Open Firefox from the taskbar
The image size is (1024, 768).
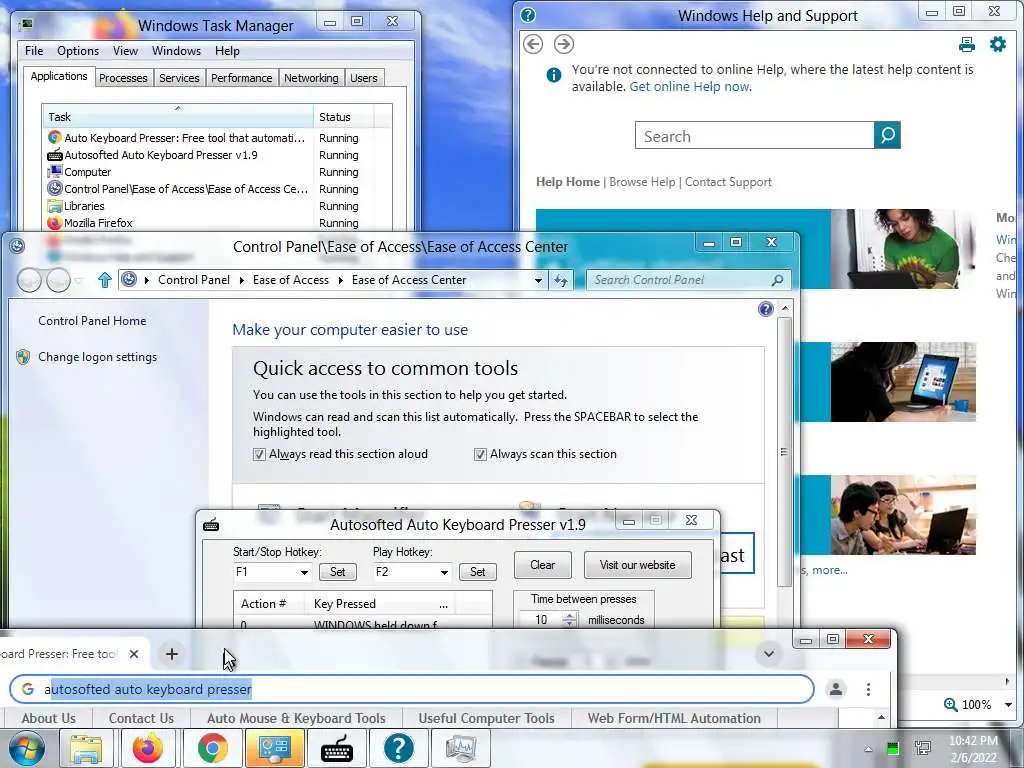pyautogui.click(x=148, y=748)
